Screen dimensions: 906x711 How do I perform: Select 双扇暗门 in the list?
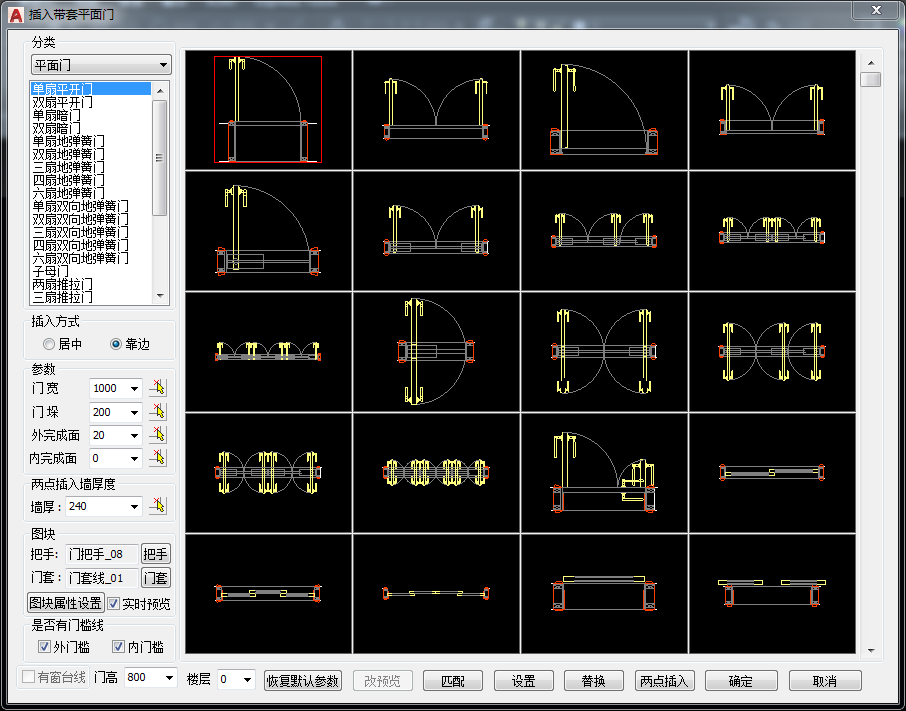(x=91, y=128)
